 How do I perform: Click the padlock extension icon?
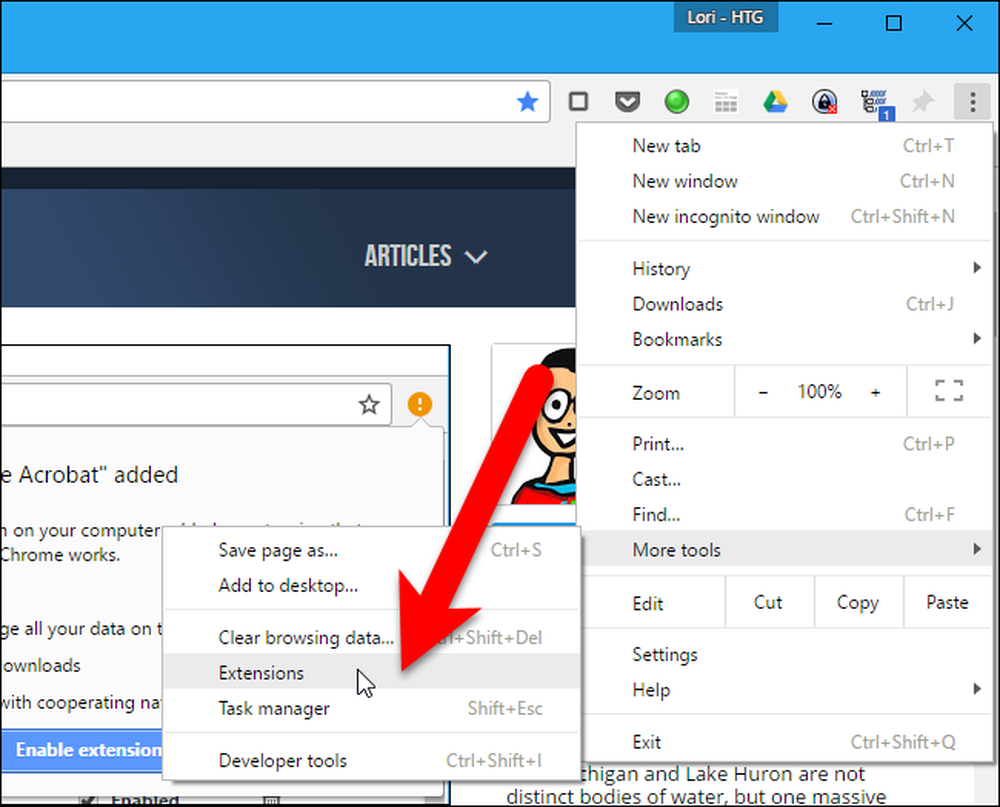coord(824,101)
